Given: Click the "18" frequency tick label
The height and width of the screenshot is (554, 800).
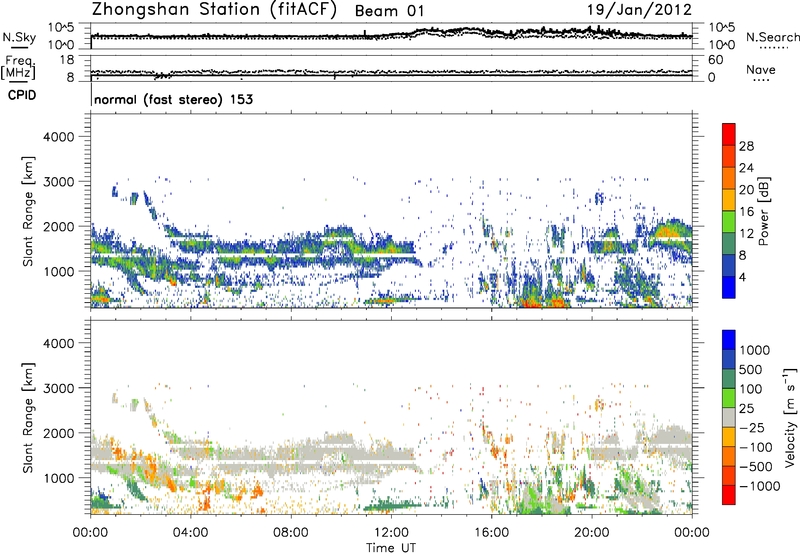Looking at the screenshot, I should point(67,60).
